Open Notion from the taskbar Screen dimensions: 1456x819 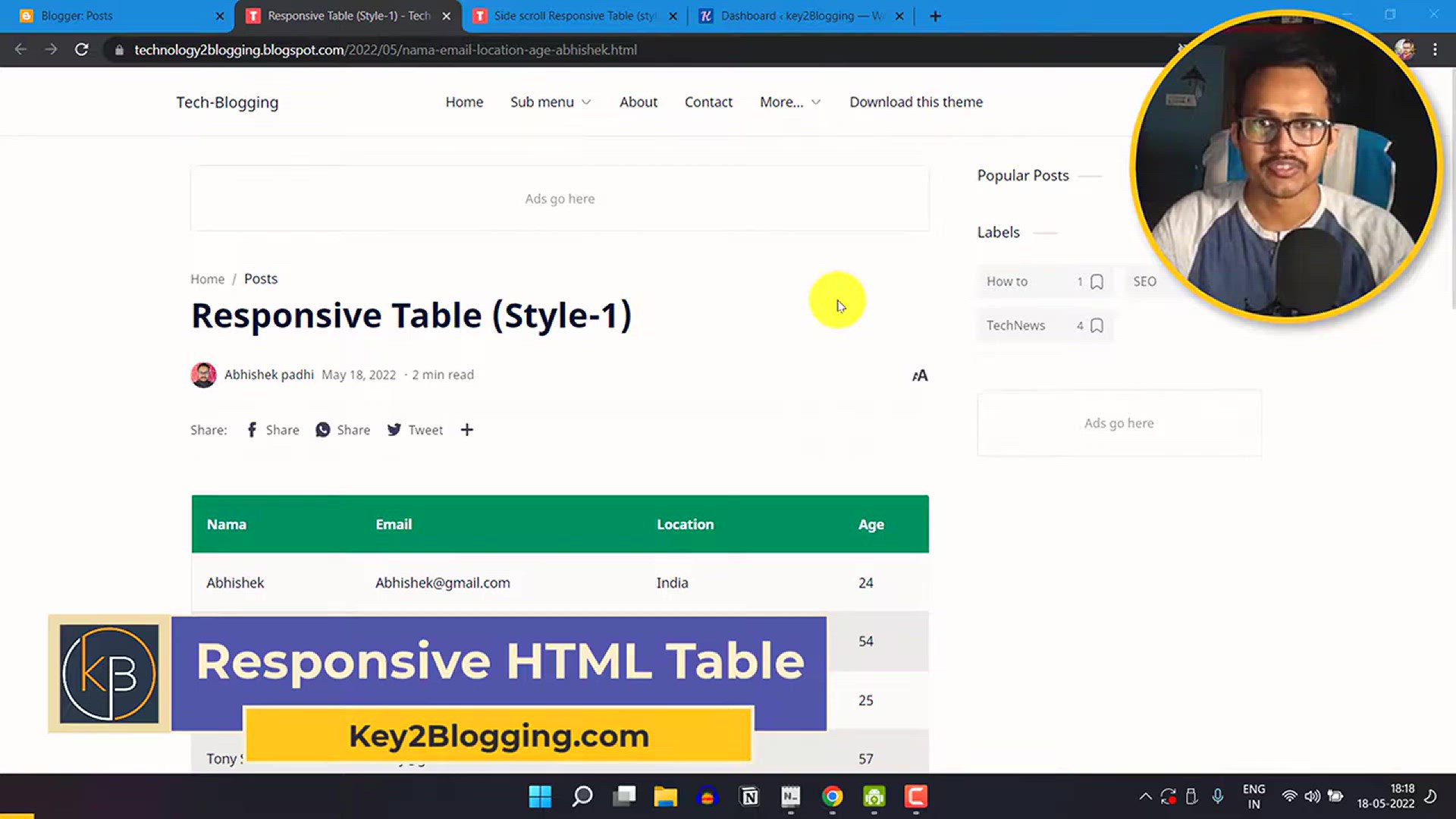click(x=749, y=796)
